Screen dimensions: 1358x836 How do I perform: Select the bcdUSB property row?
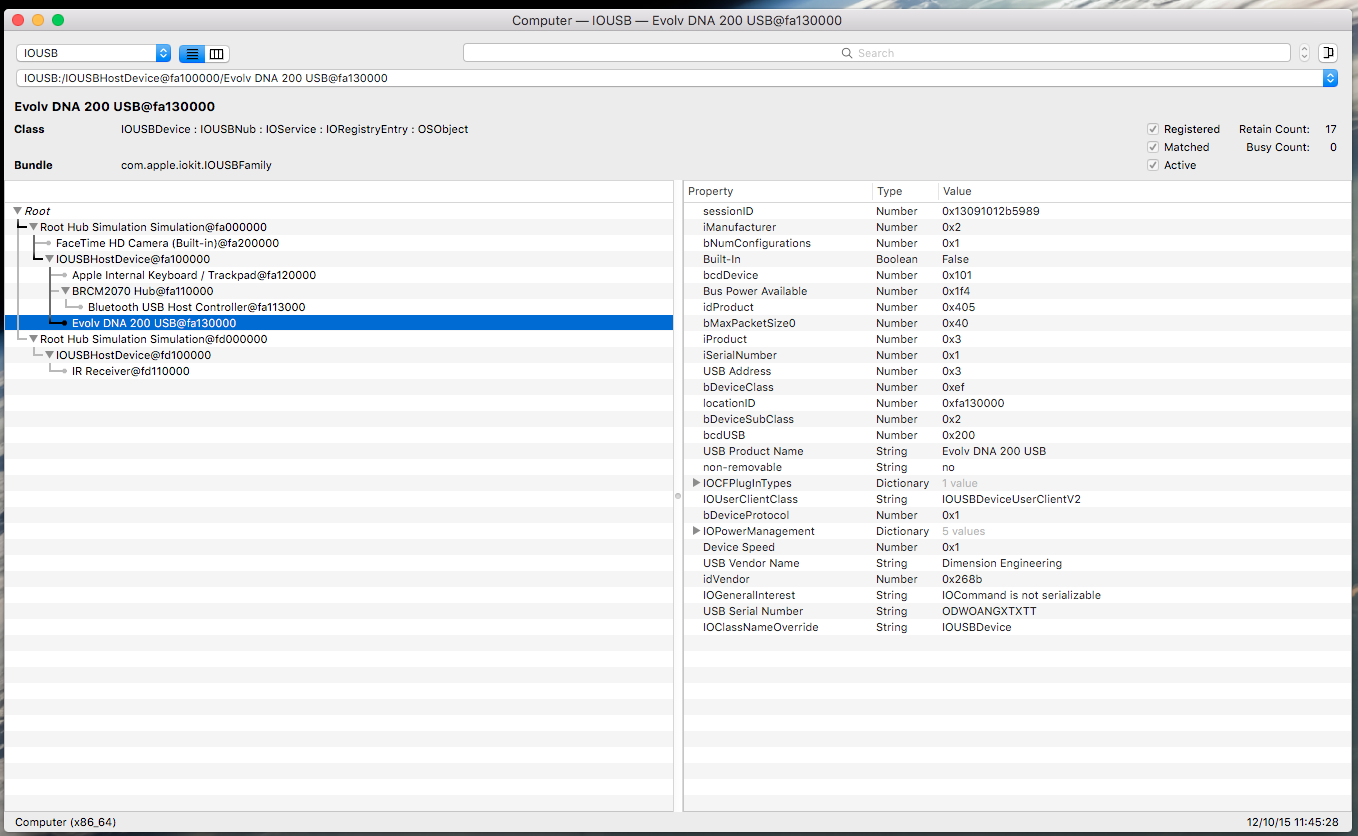pyautogui.click(x=1017, y=435)
